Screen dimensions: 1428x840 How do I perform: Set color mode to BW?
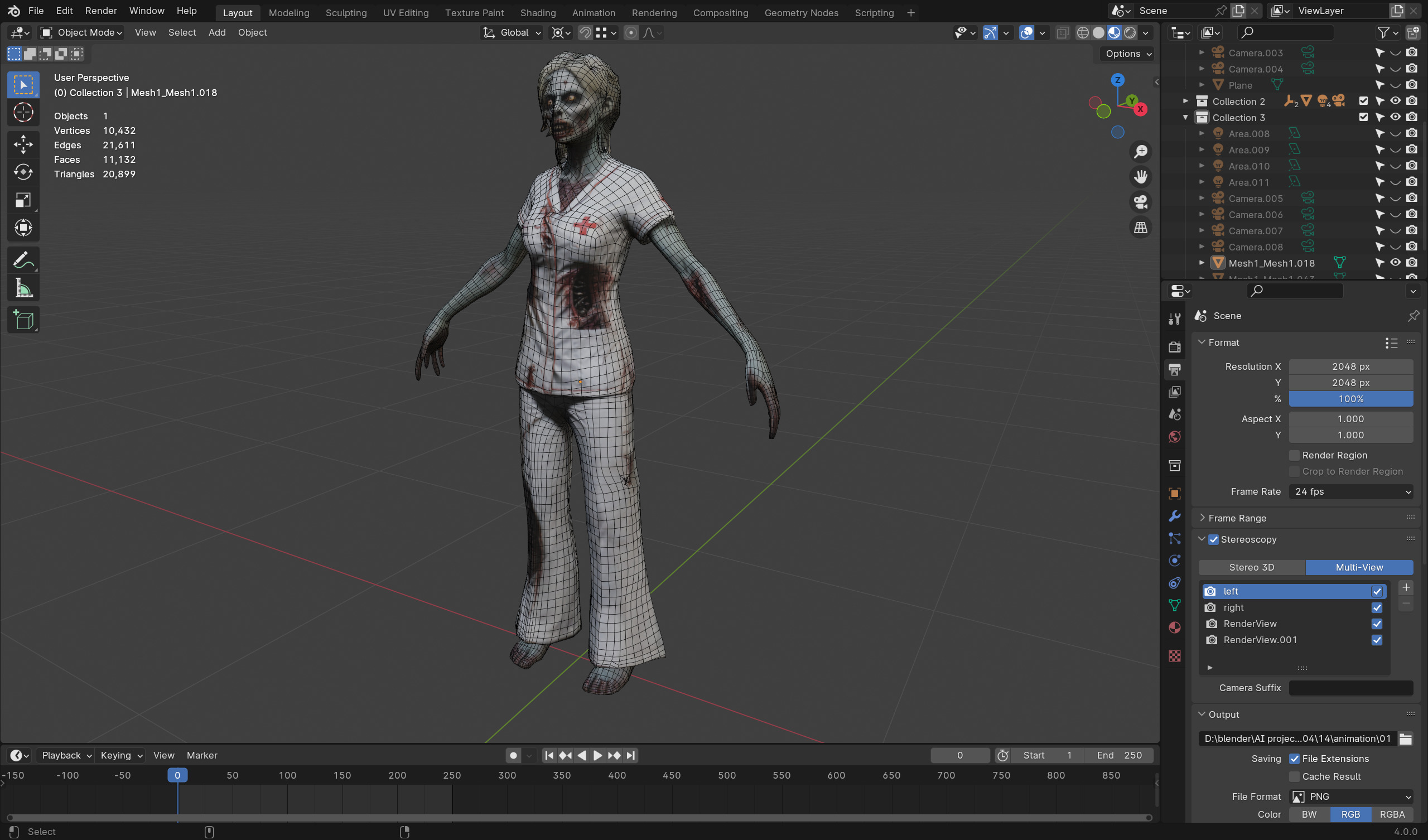pos(1309,814)
